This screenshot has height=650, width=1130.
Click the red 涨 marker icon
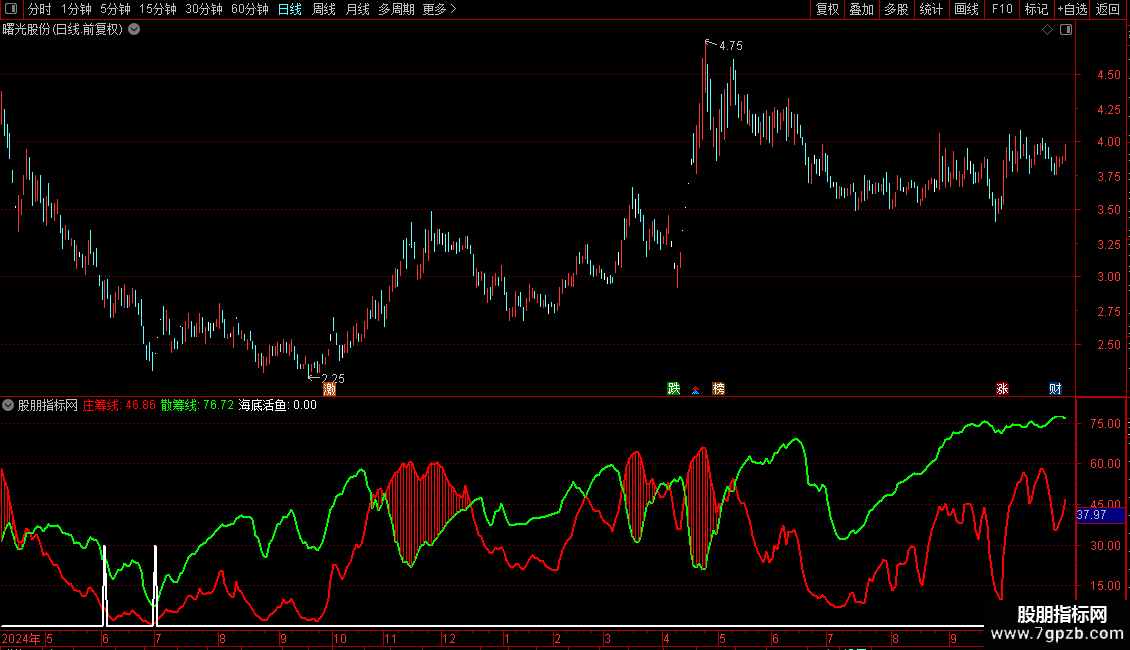coord(1002,389)
